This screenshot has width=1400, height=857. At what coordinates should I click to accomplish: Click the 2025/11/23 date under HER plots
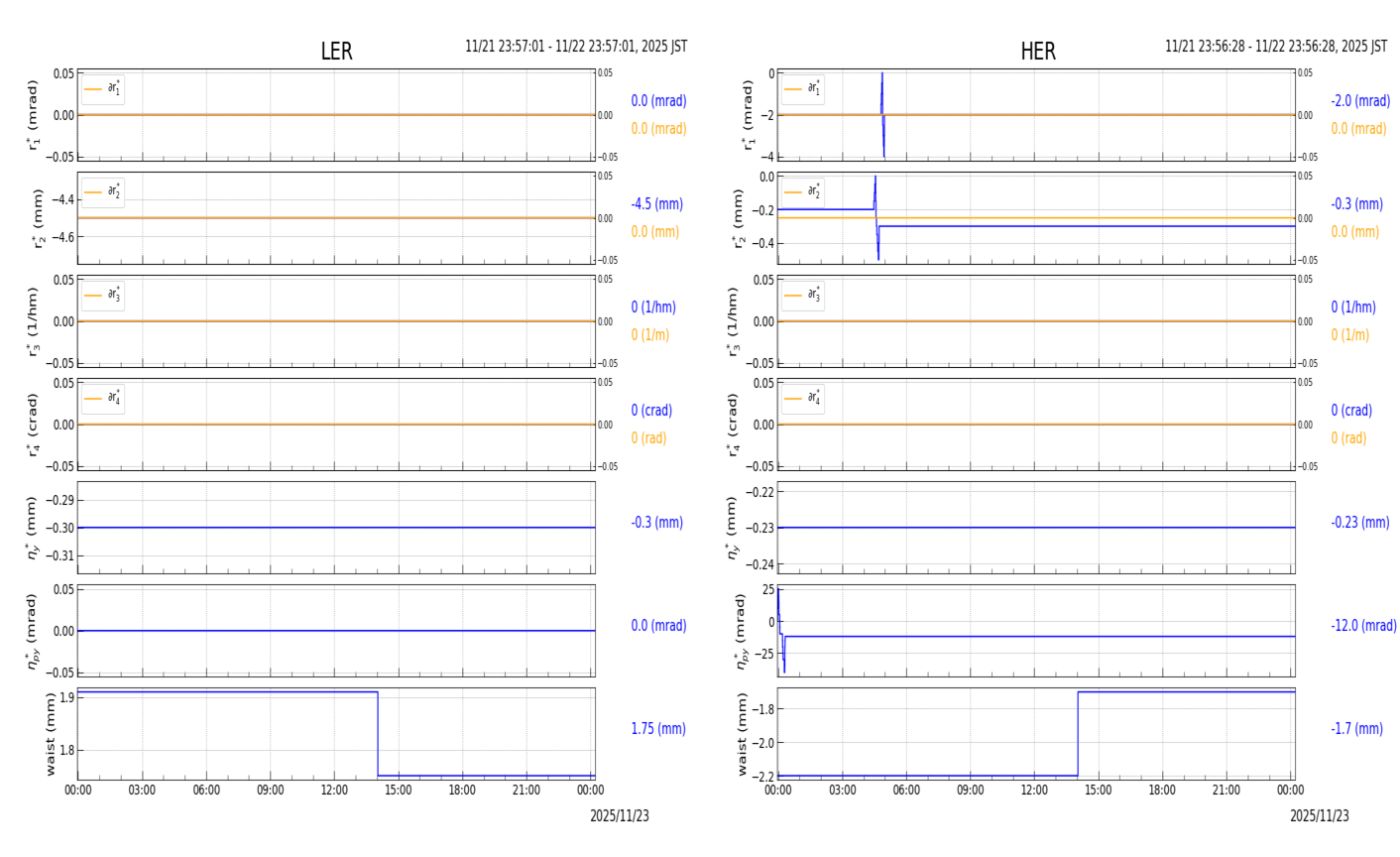pos(1320,816)
